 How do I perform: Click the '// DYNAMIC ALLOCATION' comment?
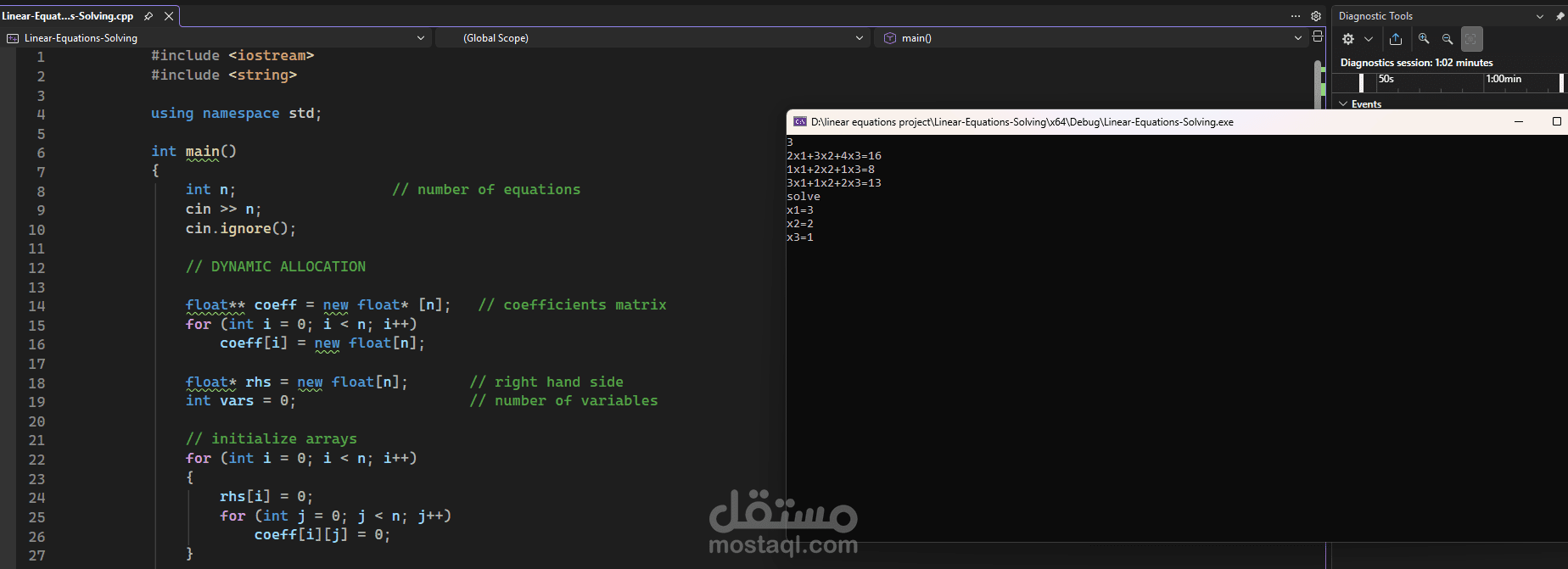point(276,267)
